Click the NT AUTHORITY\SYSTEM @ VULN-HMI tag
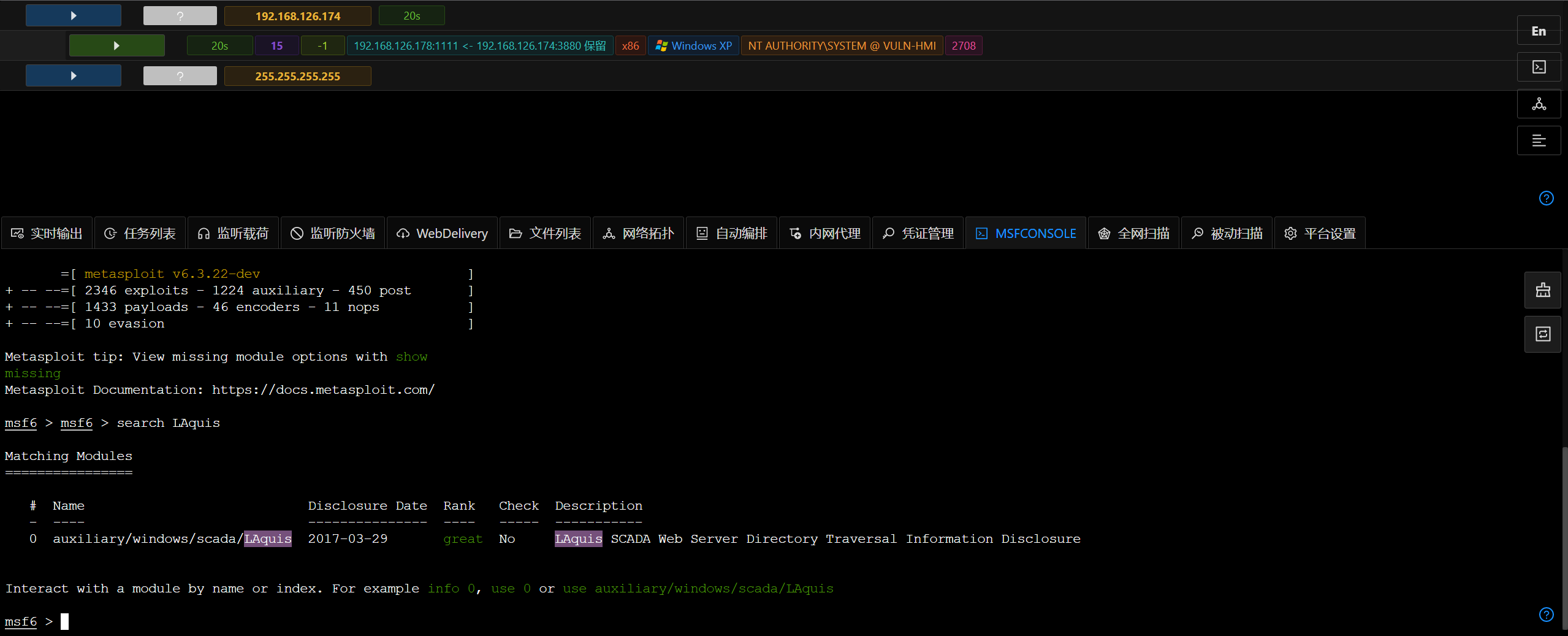Image resolution: width=1568 pixels, height=636 pixels. [x=842, y=46]
